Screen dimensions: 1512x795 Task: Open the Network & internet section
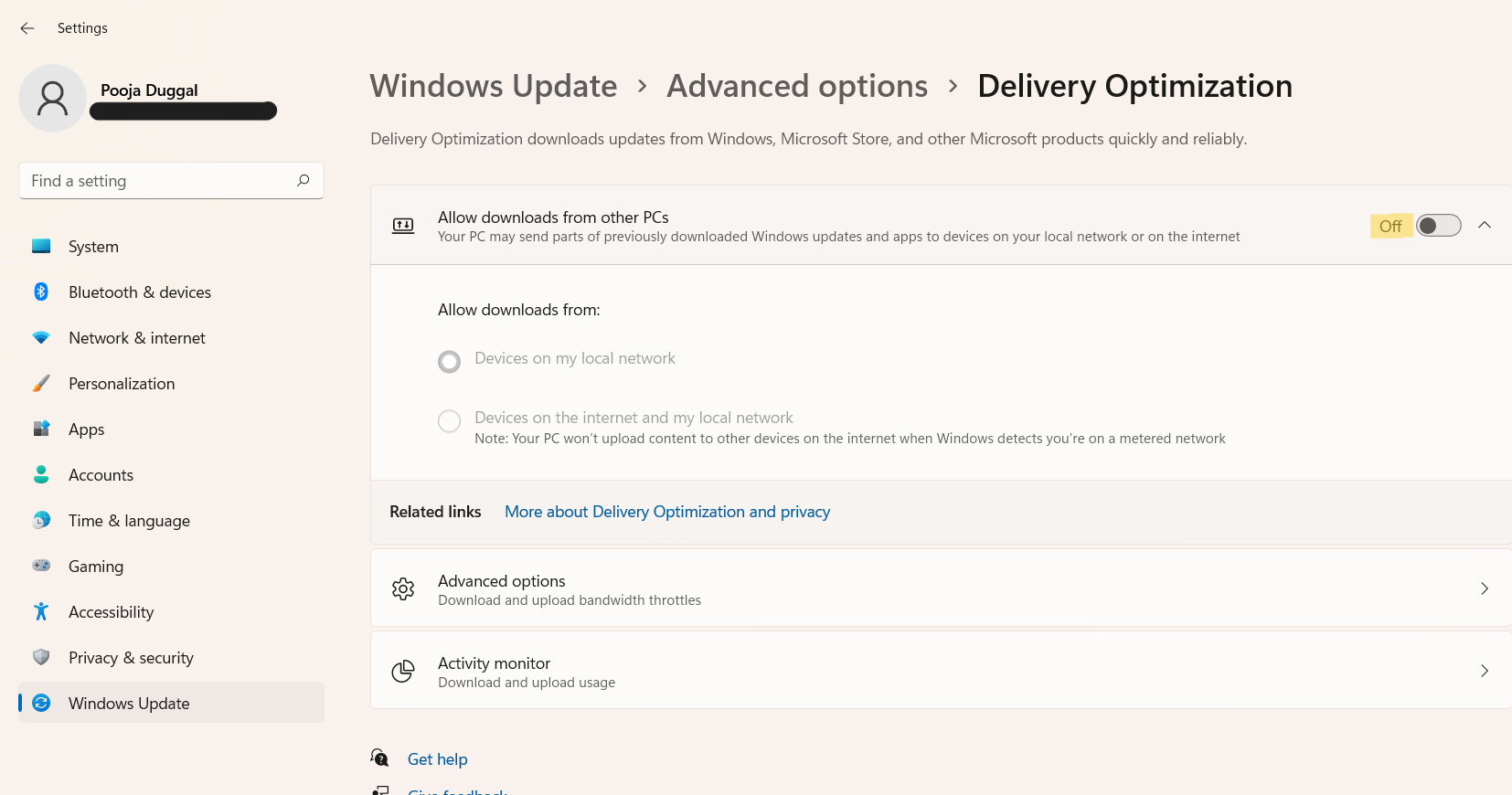click(136, 338)
